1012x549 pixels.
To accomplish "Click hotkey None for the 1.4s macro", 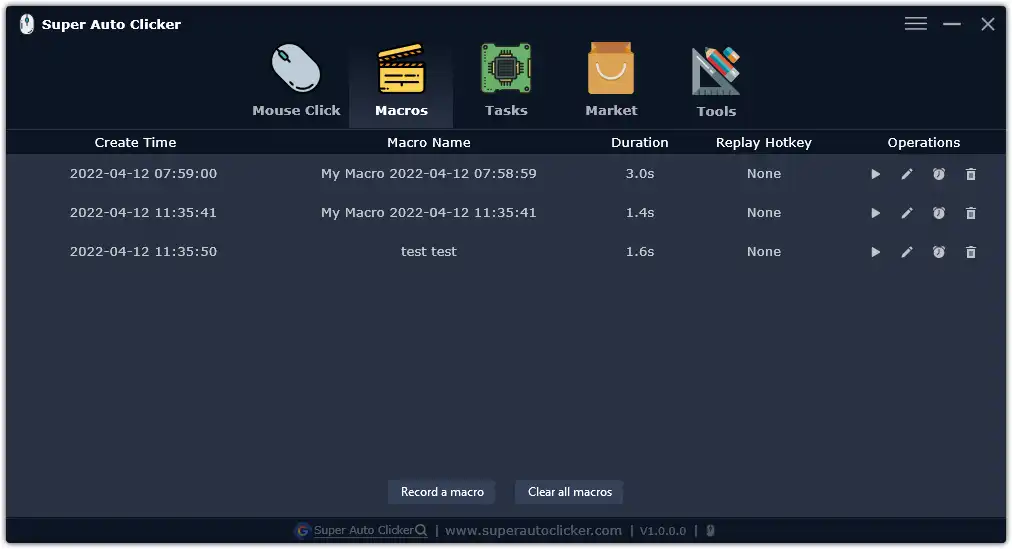I will point(764,213).
